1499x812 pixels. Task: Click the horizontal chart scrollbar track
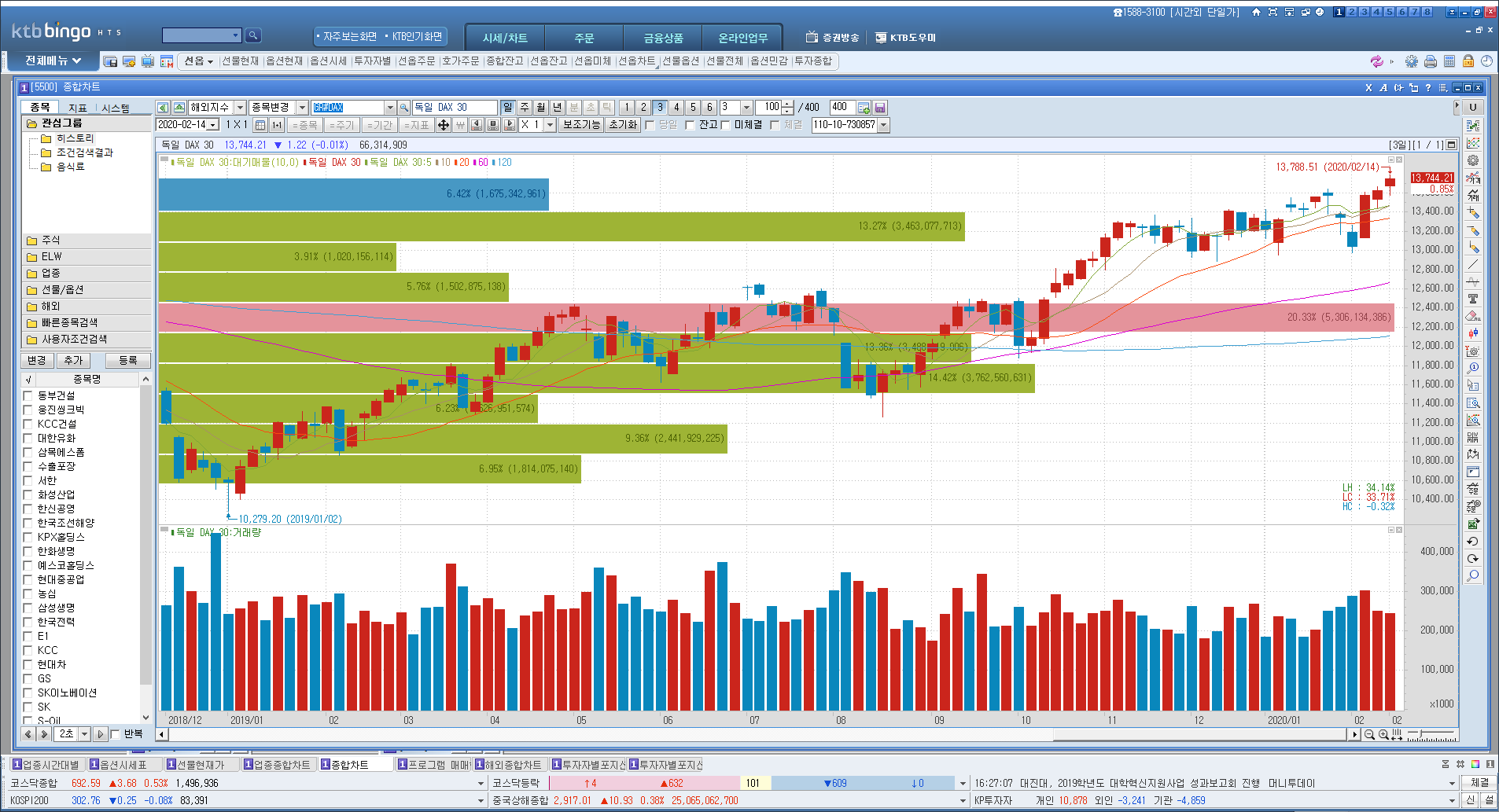pos(610,734)
